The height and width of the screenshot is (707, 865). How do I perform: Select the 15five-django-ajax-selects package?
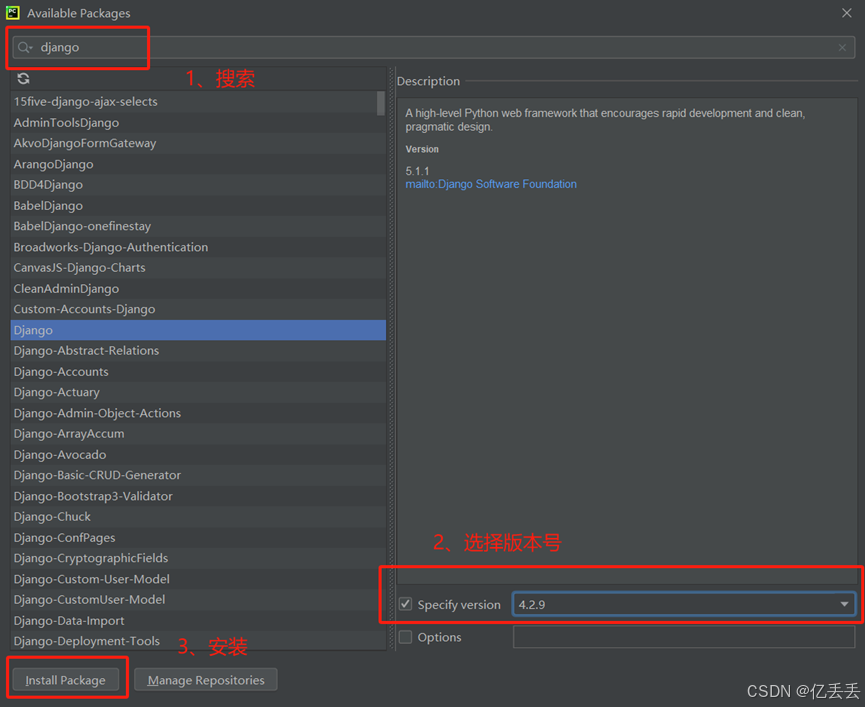tap(198, 101)
